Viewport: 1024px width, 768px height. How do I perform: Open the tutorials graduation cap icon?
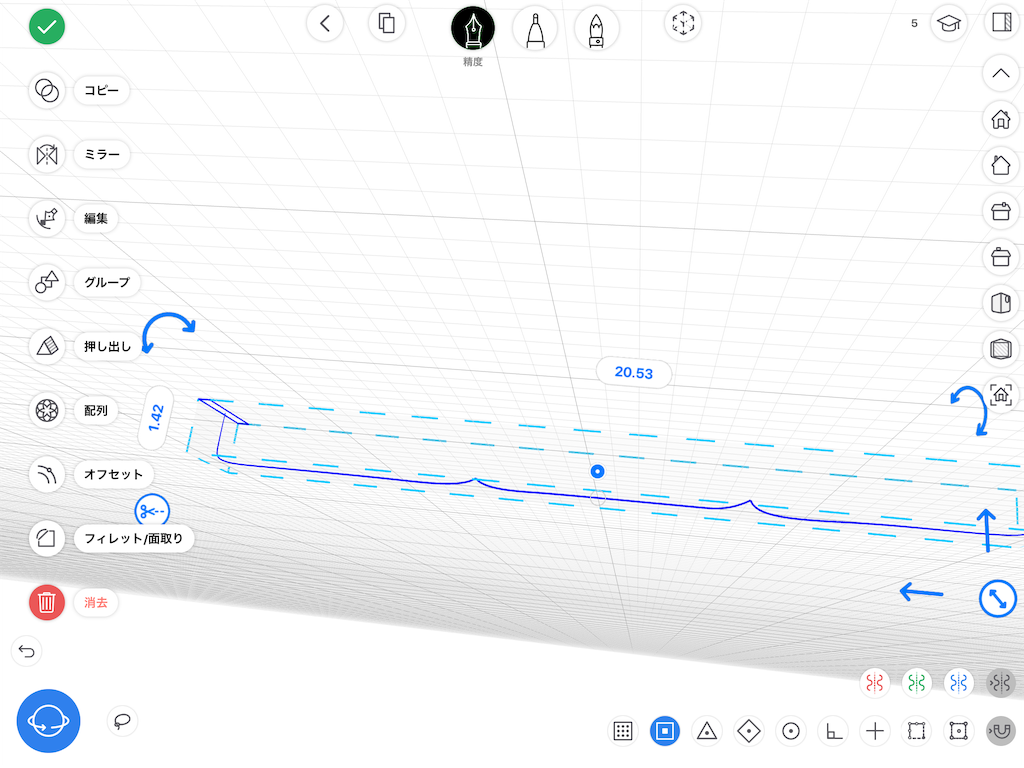[949, 24]
